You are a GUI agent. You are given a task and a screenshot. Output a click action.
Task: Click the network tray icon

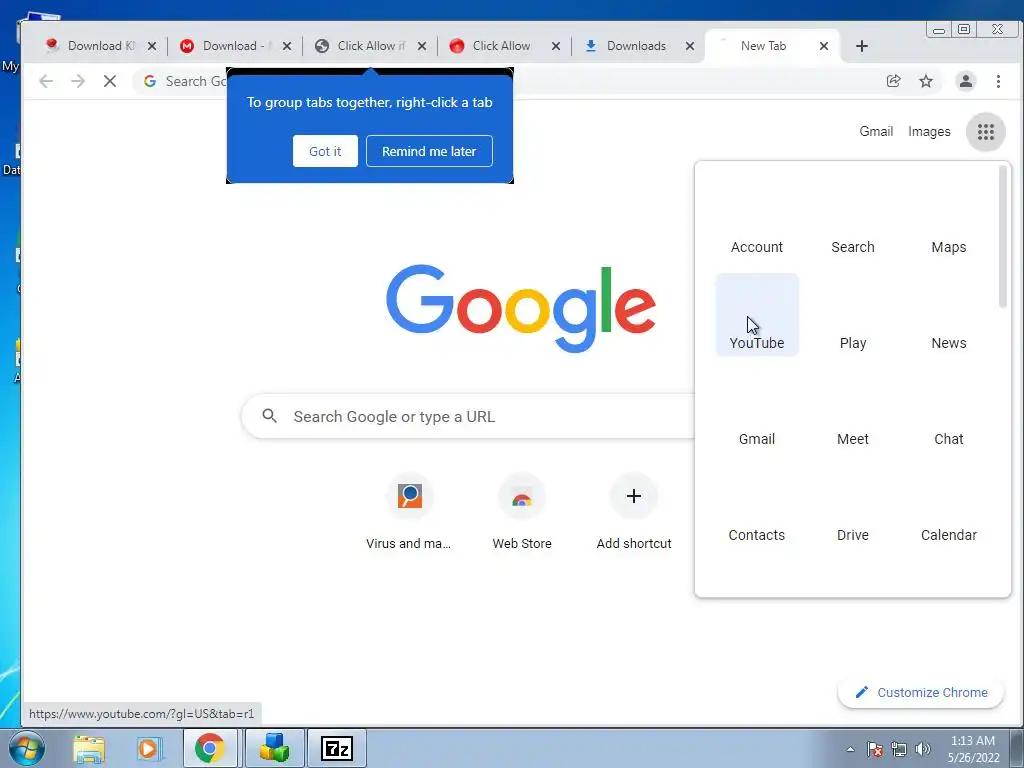click(x=899, y=749)
